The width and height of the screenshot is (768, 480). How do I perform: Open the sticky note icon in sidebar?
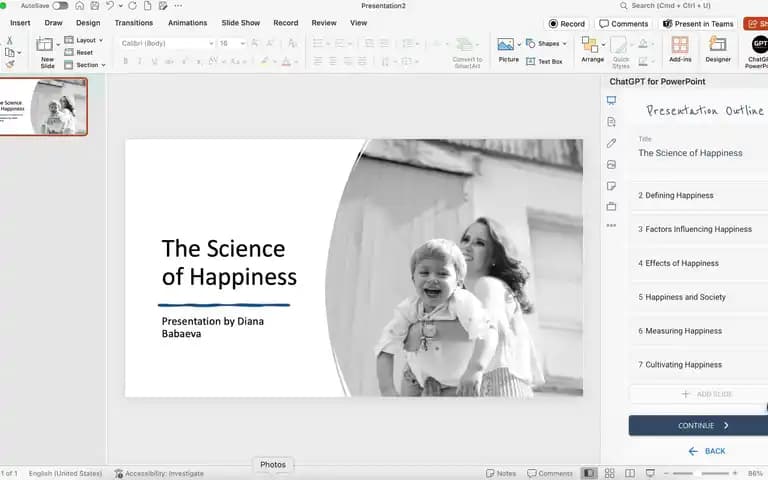[611, 186]
